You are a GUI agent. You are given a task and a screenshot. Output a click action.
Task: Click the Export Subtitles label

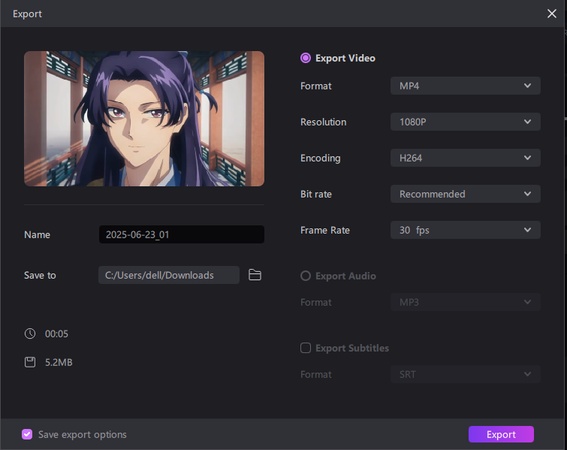coord(352,348)
